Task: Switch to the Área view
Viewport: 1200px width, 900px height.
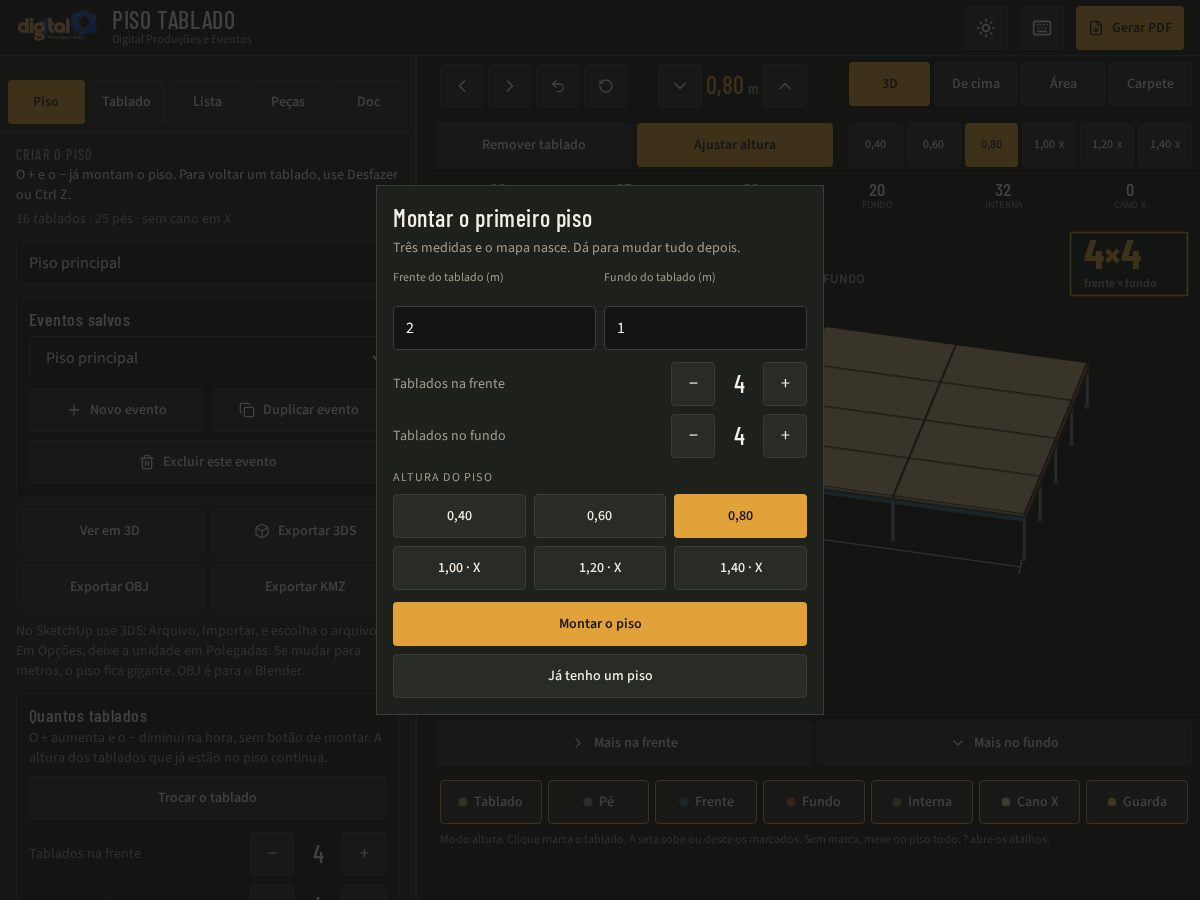Action: [1063, 84]
